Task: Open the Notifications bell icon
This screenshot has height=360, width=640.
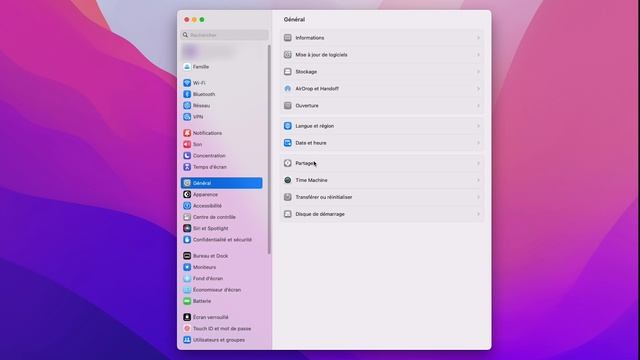Action: [187, 133]
